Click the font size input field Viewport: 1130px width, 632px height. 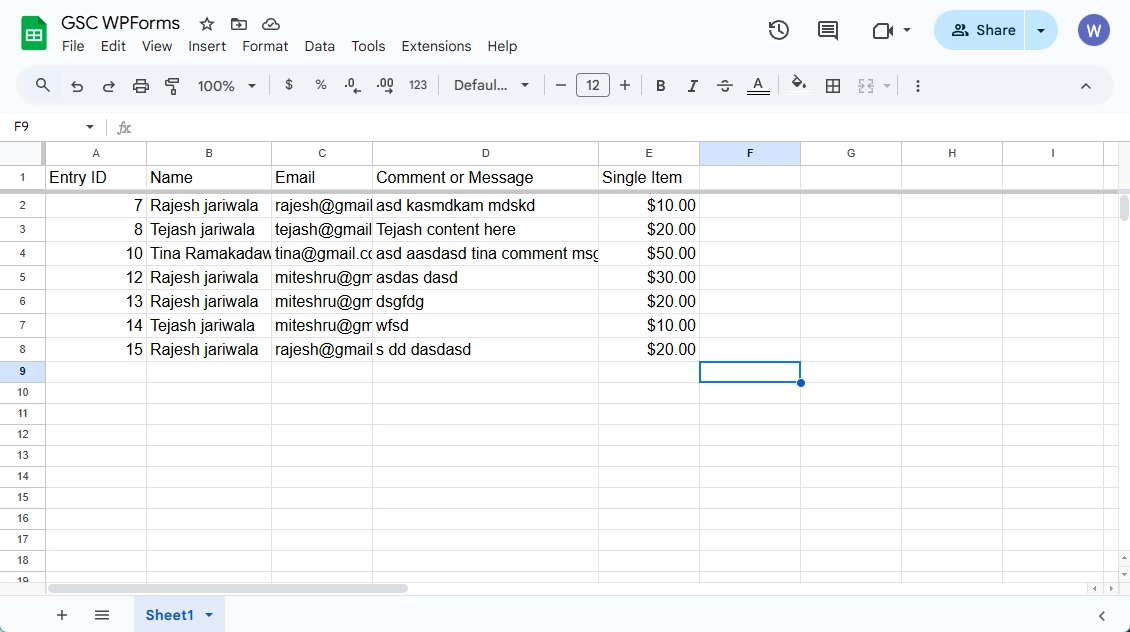pyautogui.click(x=593, y=86)
